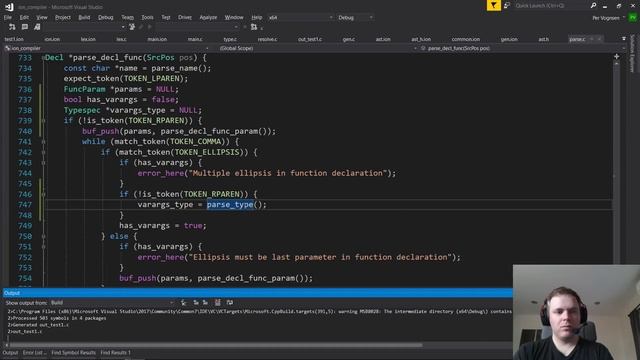This screenshot has height=360, width=640.
Task: Open the Window menu
Action: coord(234,18)
